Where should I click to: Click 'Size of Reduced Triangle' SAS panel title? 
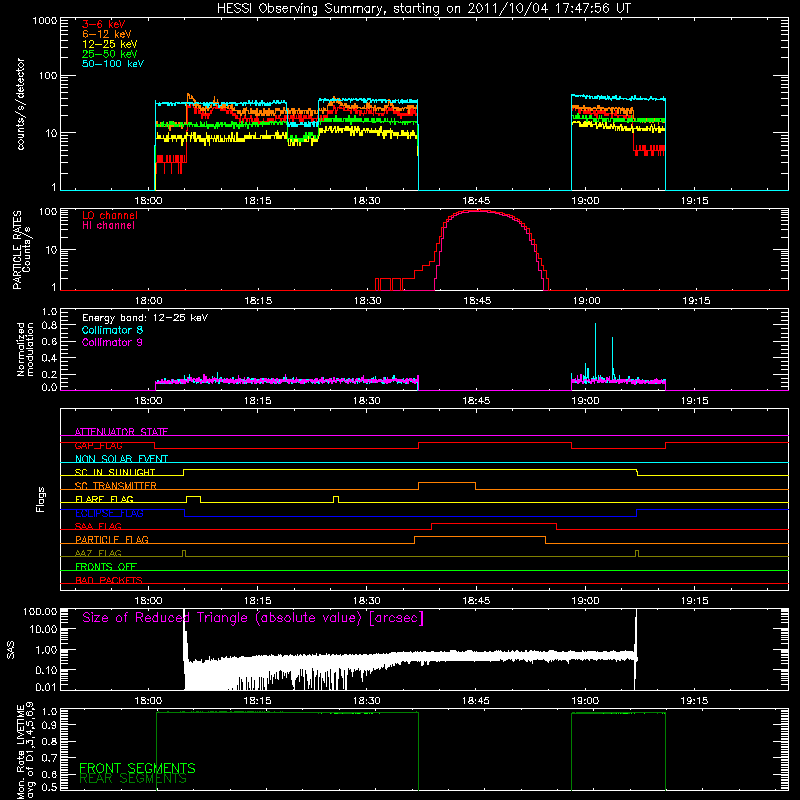(253, 618)
